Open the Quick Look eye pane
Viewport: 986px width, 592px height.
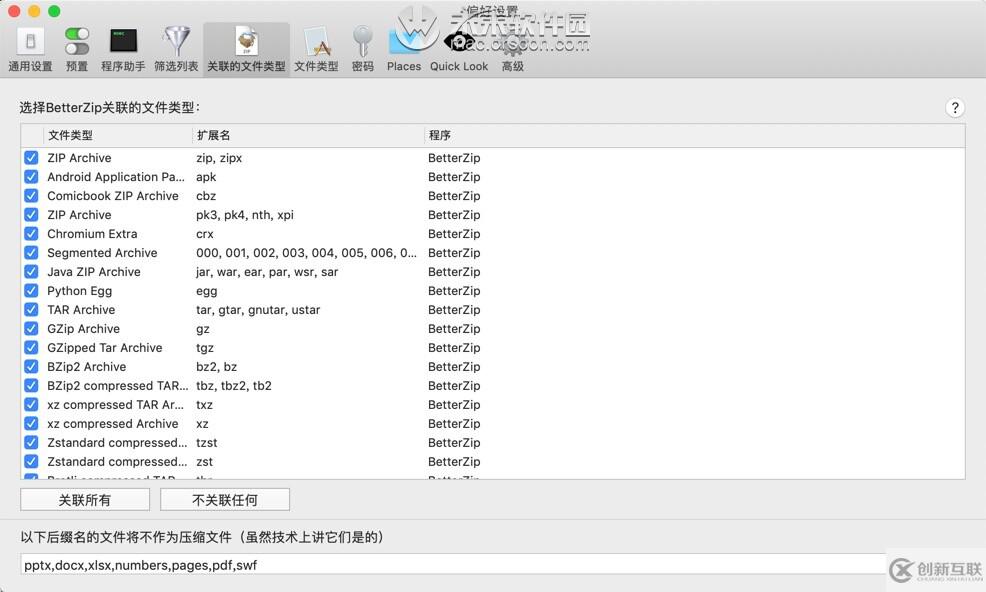[459, 50]
